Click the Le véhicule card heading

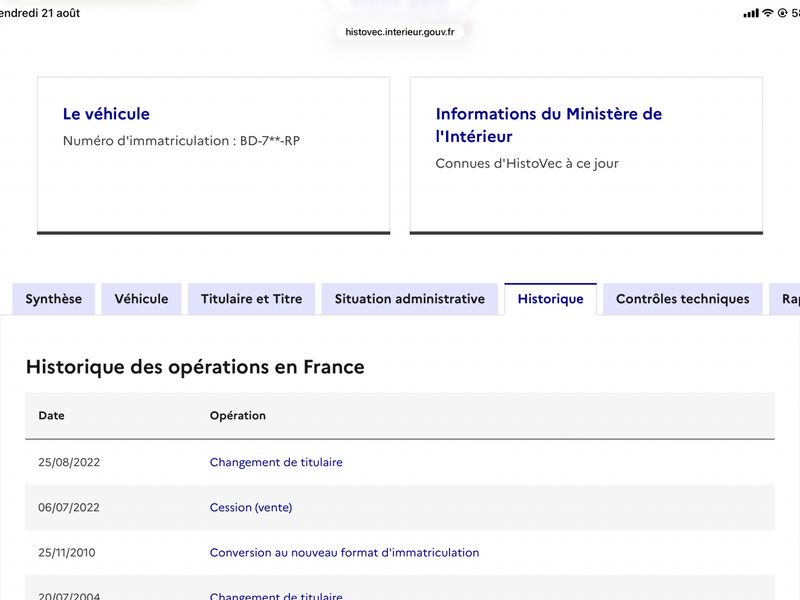coord(106,114)
